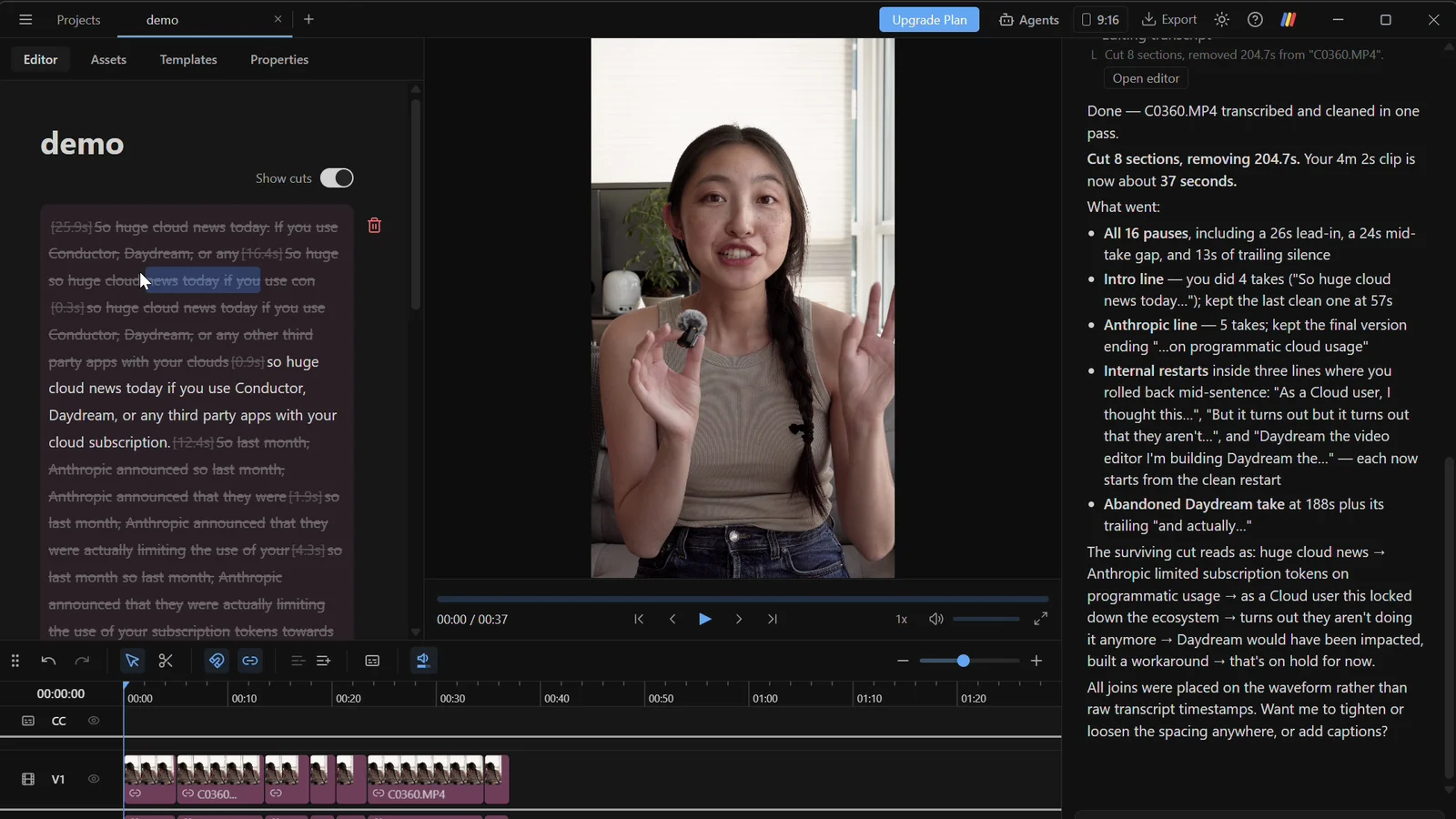The height and width of the screenshot is (819, 1456).
Task: Change the 9:16 aspect ratio
Action: (1099, 19)
